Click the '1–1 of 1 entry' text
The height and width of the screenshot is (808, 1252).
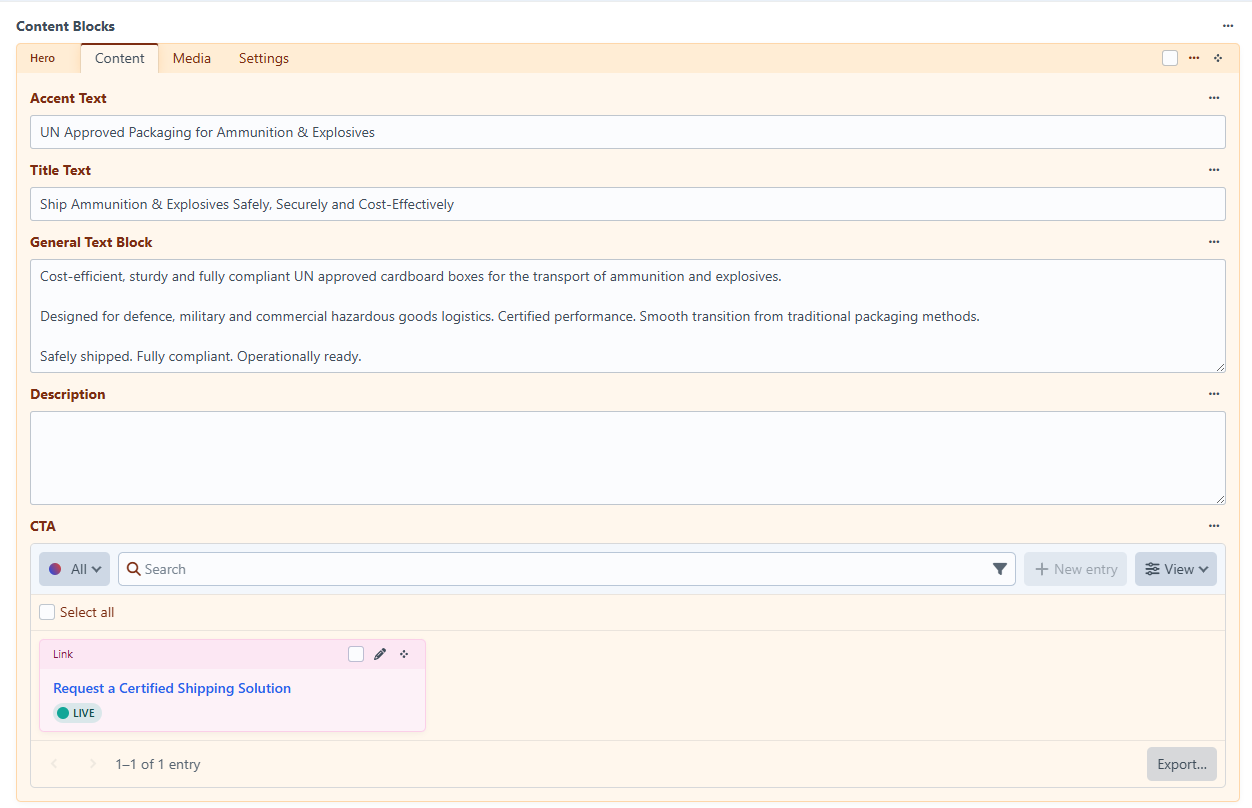tap(158, 764)
